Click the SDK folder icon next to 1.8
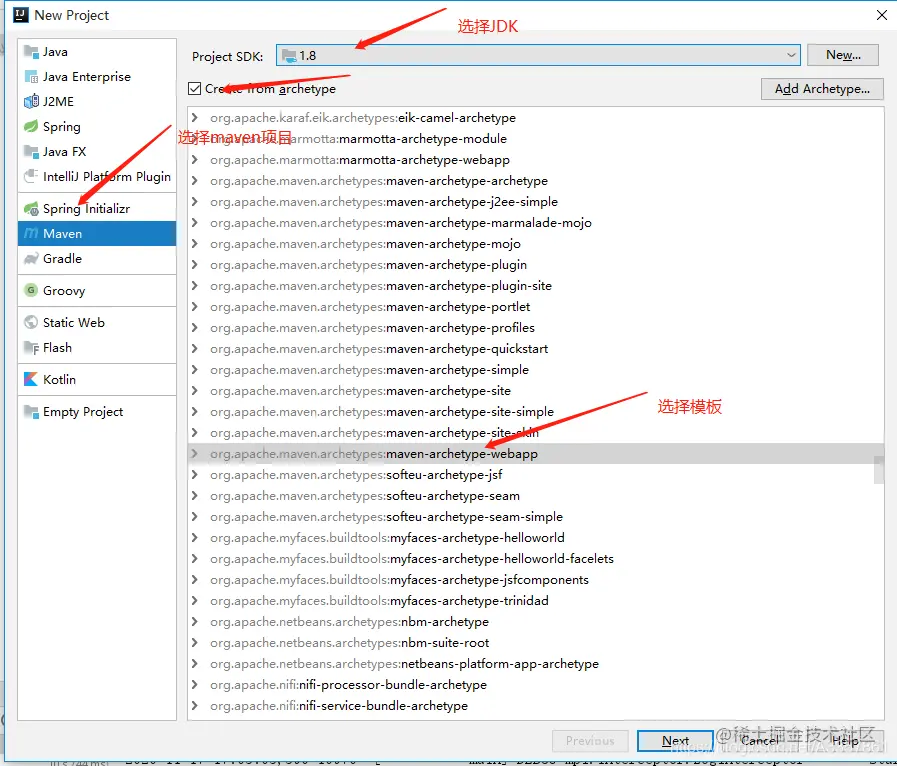The height and width of the screenshot is (766, 897). [x=289, y=55]
